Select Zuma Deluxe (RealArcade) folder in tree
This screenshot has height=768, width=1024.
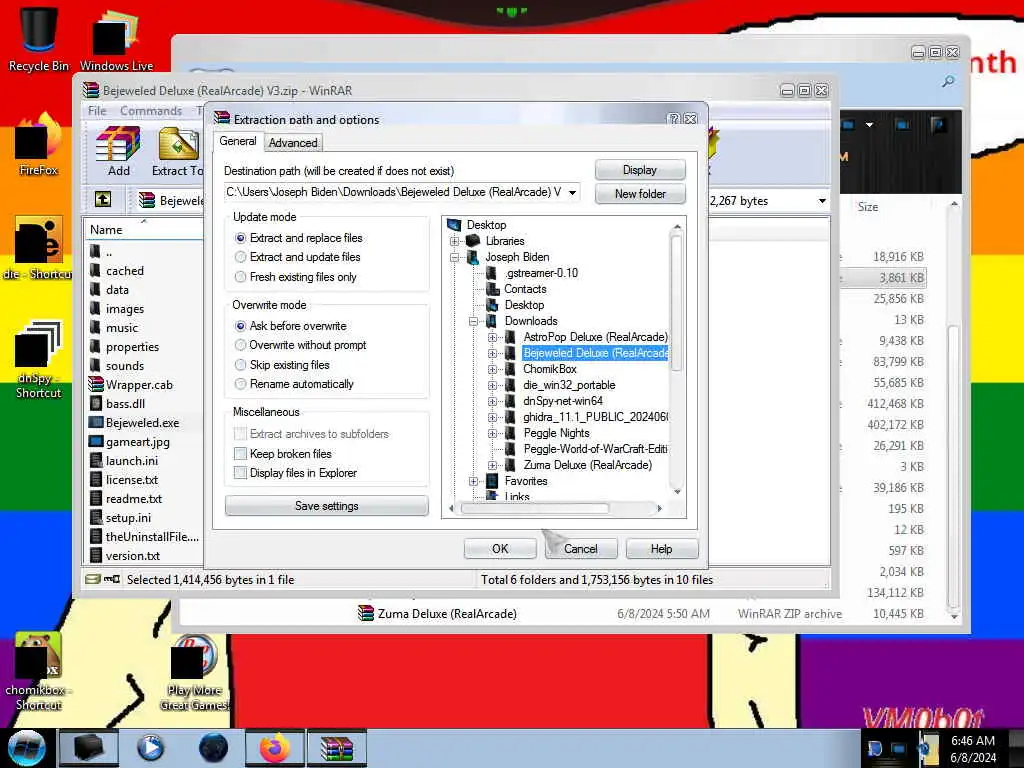pyautogui.click(x=587, y=466)
